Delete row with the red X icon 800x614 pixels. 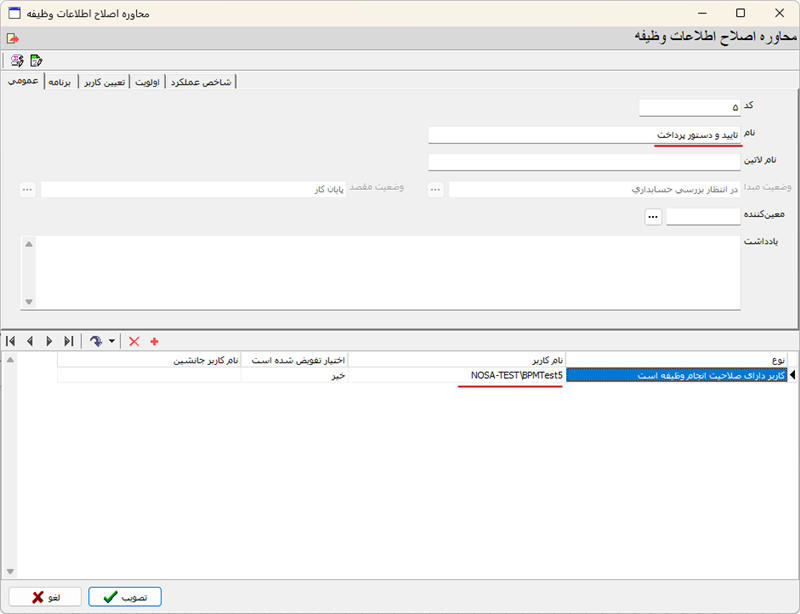134,341
